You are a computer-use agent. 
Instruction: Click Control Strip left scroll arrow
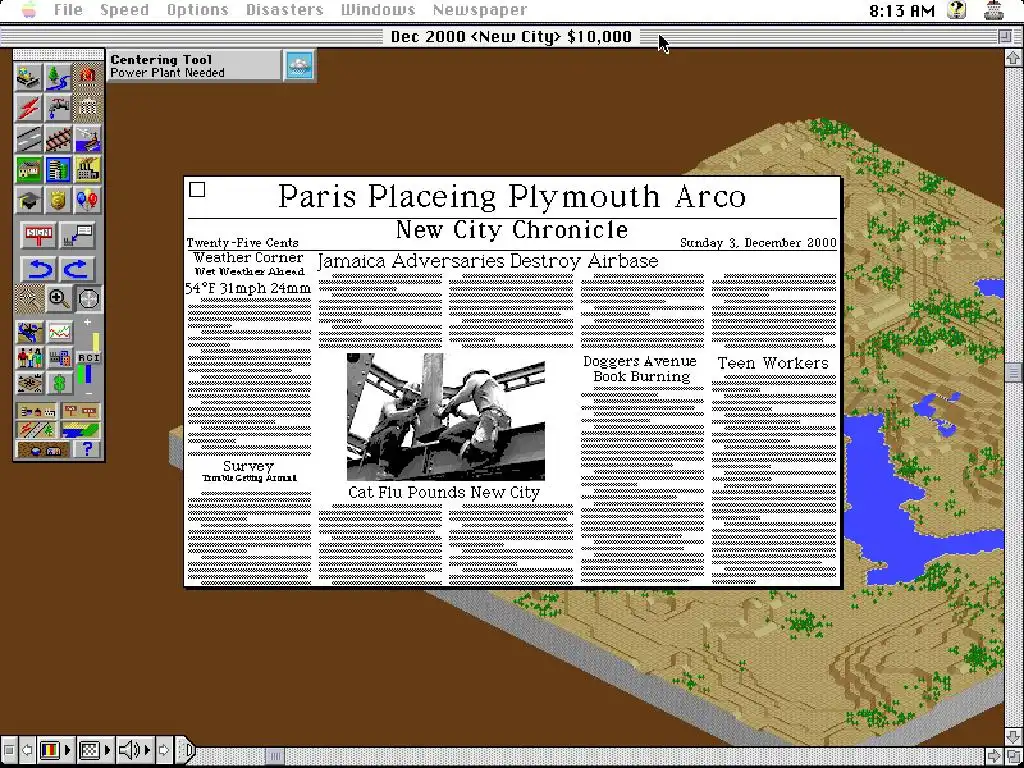27,750
